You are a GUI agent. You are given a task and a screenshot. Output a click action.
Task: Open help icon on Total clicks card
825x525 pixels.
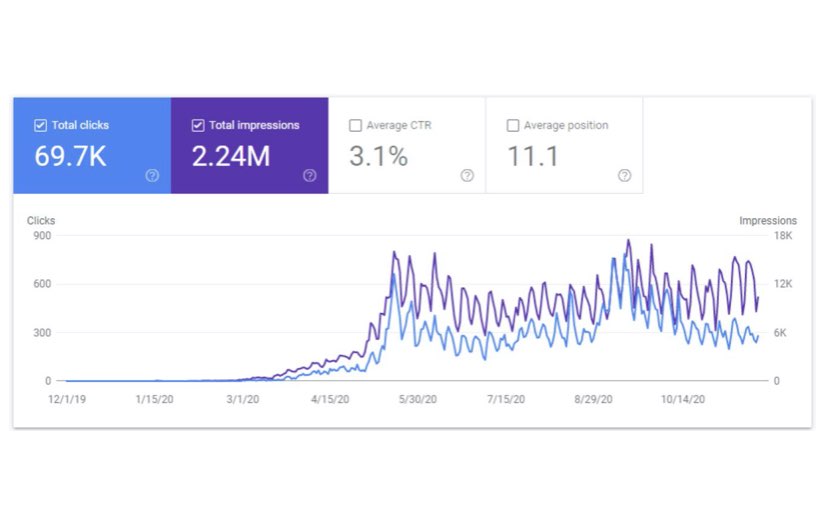[x=152, y=176]
